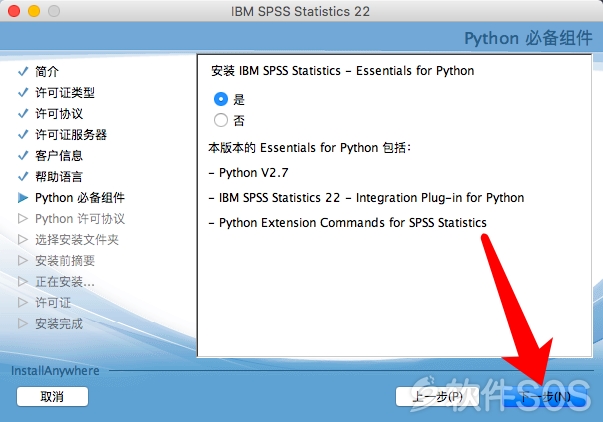The width and height of the screenshot is (603, 422).
Task: Click the 许可证服务器 step label
Action: [71, 135]
